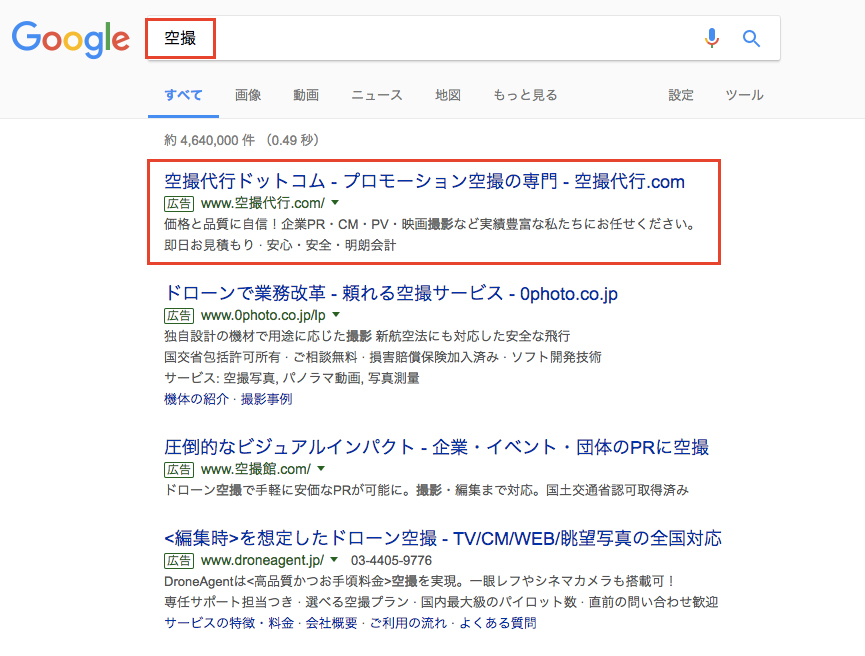The width and height of the screenshot is (865, 656).
Task: Open the ご利用の流れ sitelink
Action: 408,623
